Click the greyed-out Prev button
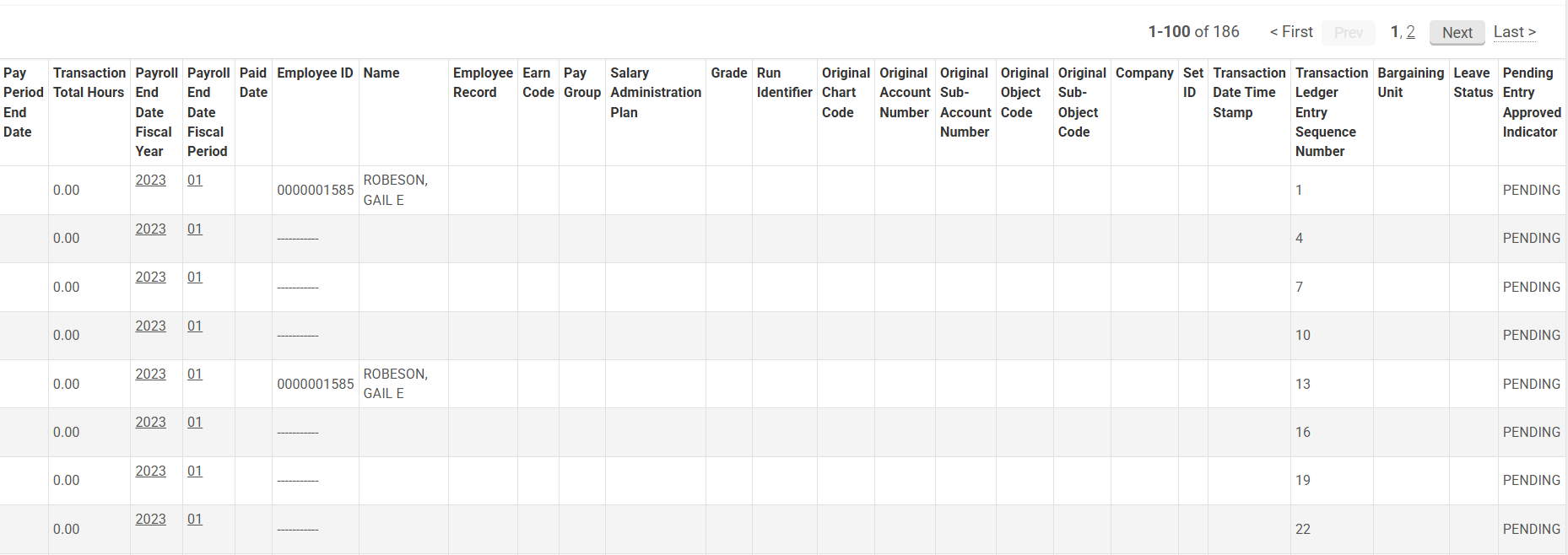The image size is (1568, 555). pyautogui.click(x=1348, y=33)
